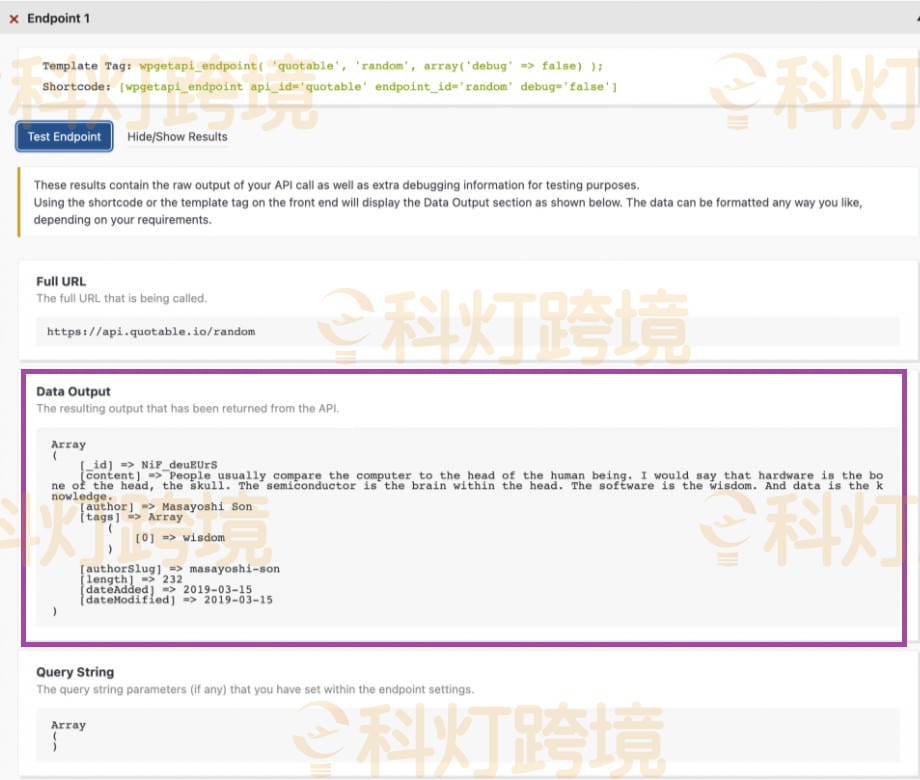The height and width of the screenshot is (780, 920).
Task: Toggle Hide/Show Results
Action: [x=177, y=137]
